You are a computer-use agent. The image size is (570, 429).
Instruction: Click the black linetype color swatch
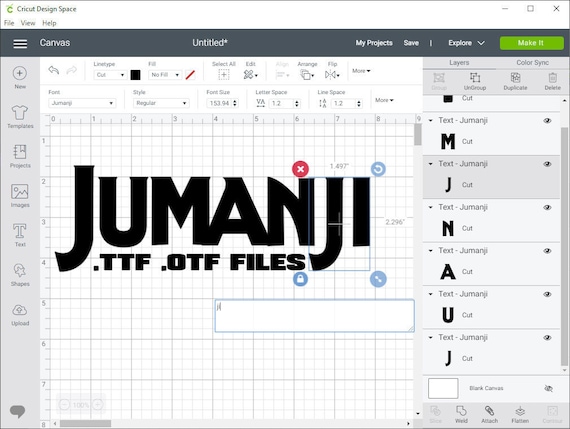point(135,75)
